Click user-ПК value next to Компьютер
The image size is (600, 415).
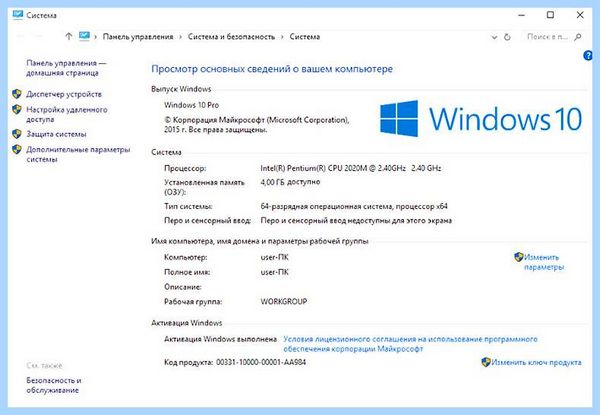274,257
